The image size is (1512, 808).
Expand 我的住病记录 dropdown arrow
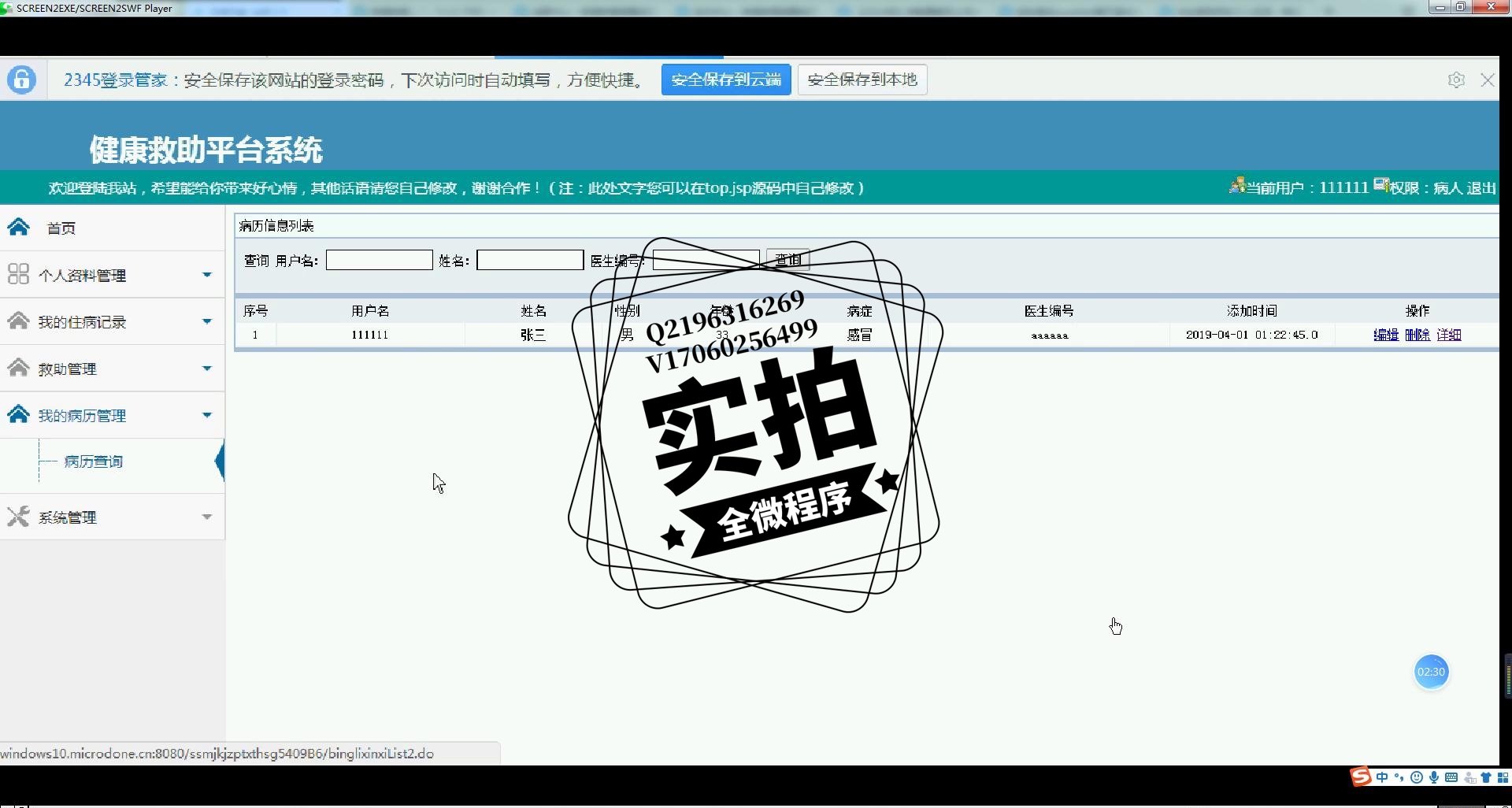207,321
